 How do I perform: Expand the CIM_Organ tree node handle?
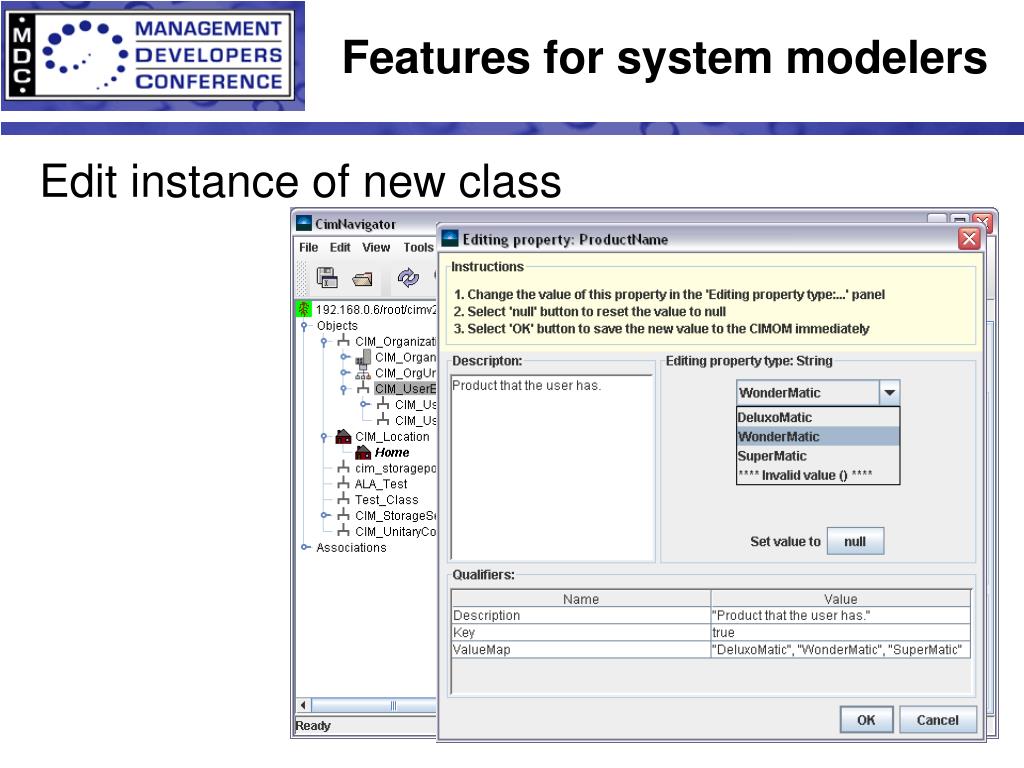point(345,357)
